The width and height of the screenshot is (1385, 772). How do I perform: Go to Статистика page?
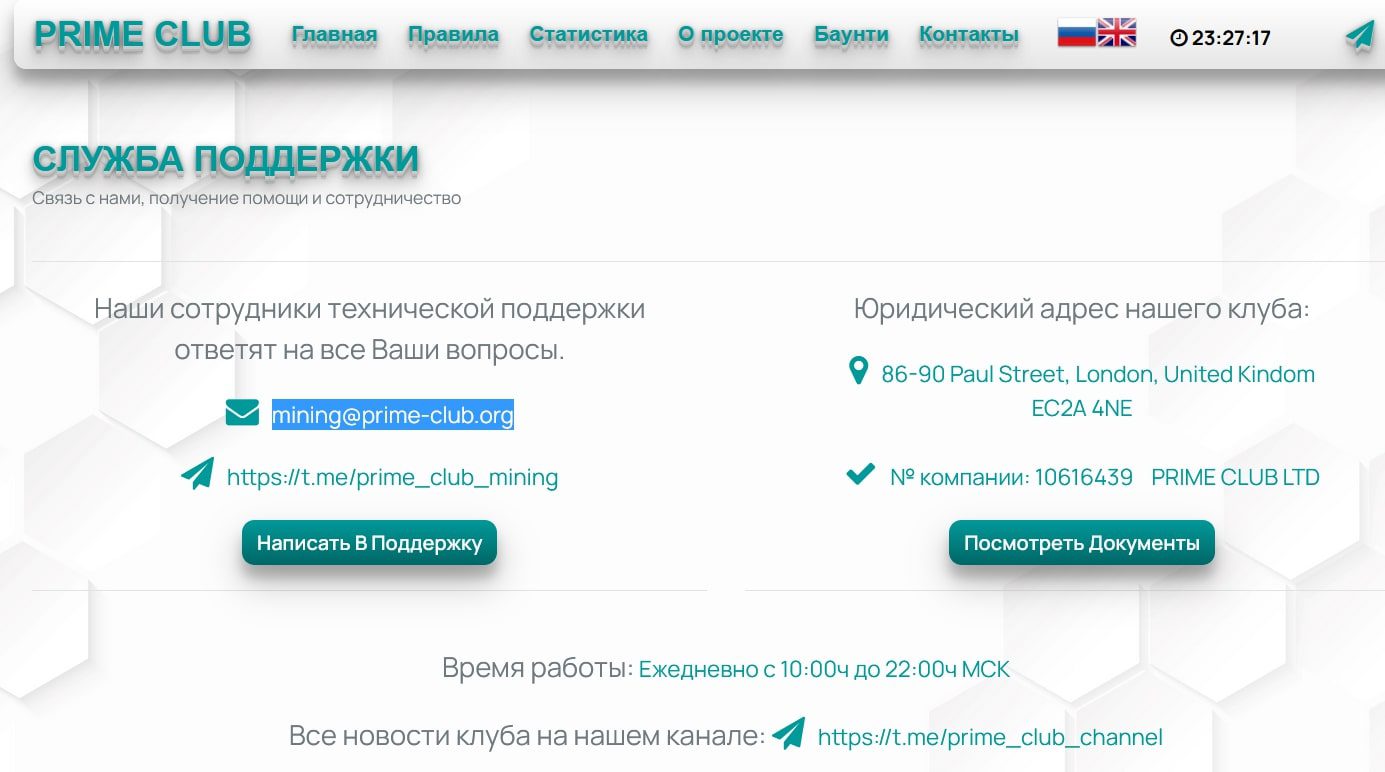[588, 35]
